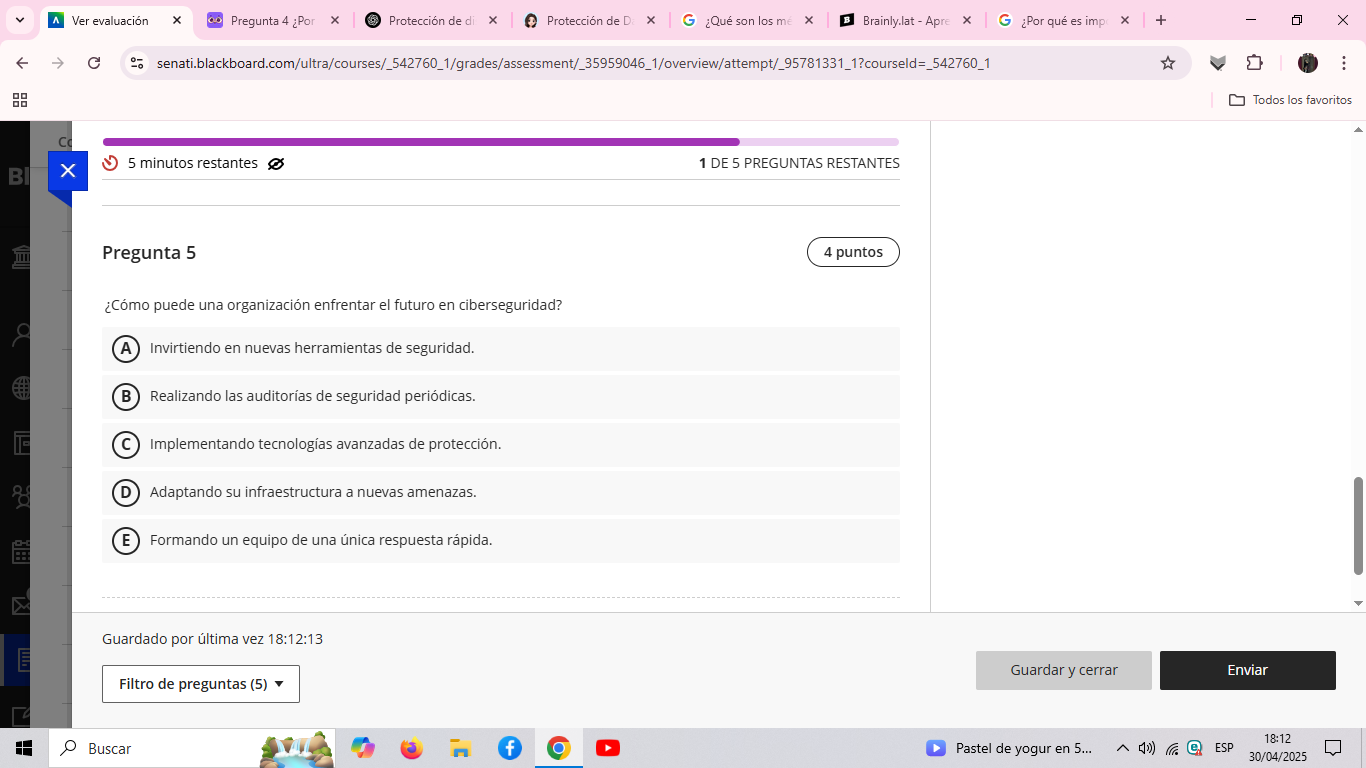The width and height of the screenshot is (1366, 768).
Task: Switch to the Brainly.lat tab
Action: (898, 19)
